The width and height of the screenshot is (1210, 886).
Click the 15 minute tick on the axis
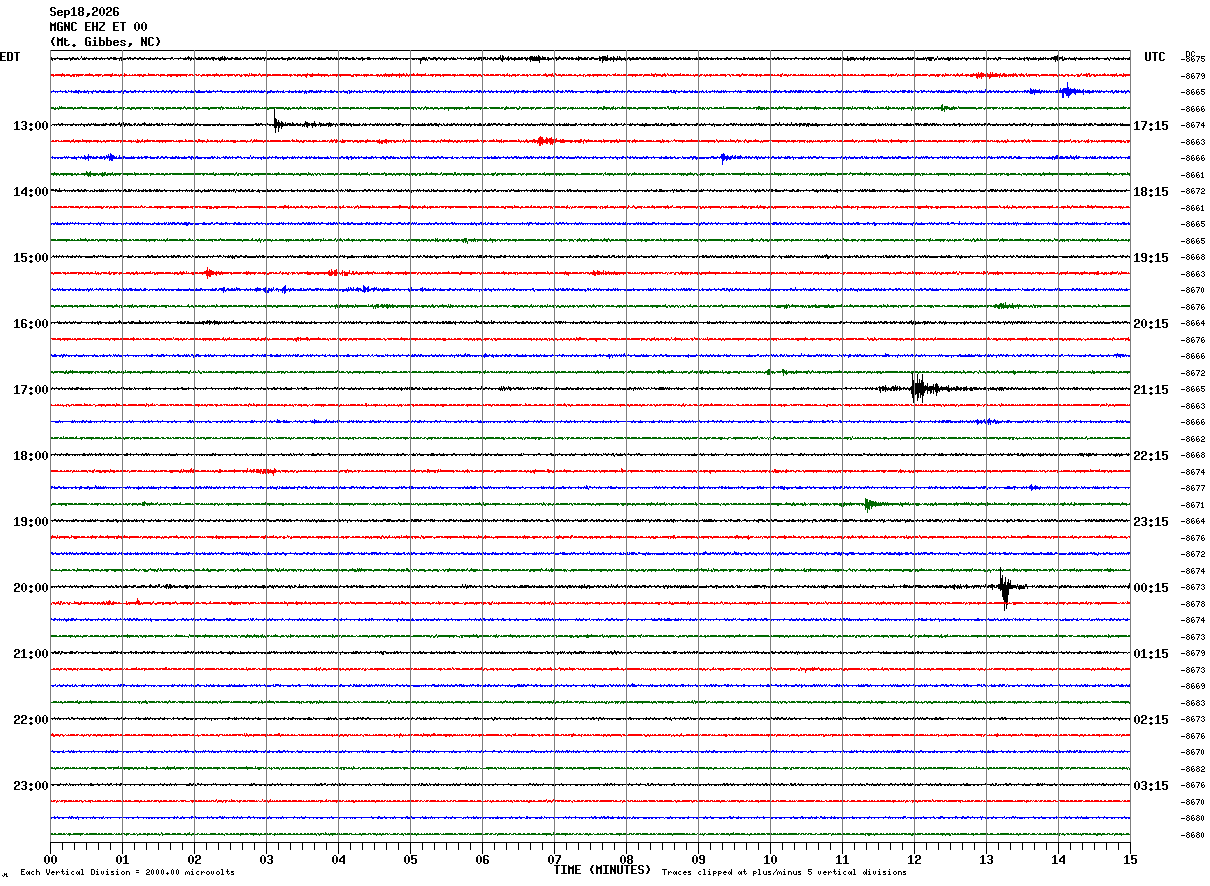[x=1130, y=859]
